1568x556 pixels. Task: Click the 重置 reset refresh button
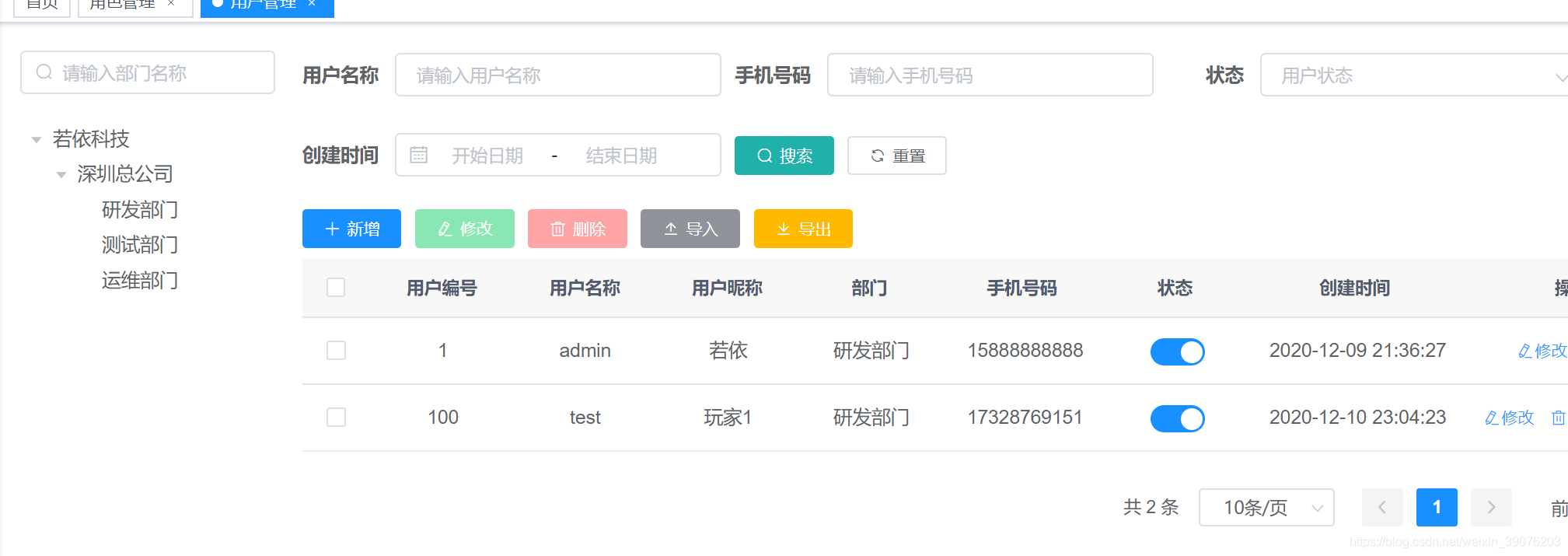pyautogui.click(x=896, y=156)
